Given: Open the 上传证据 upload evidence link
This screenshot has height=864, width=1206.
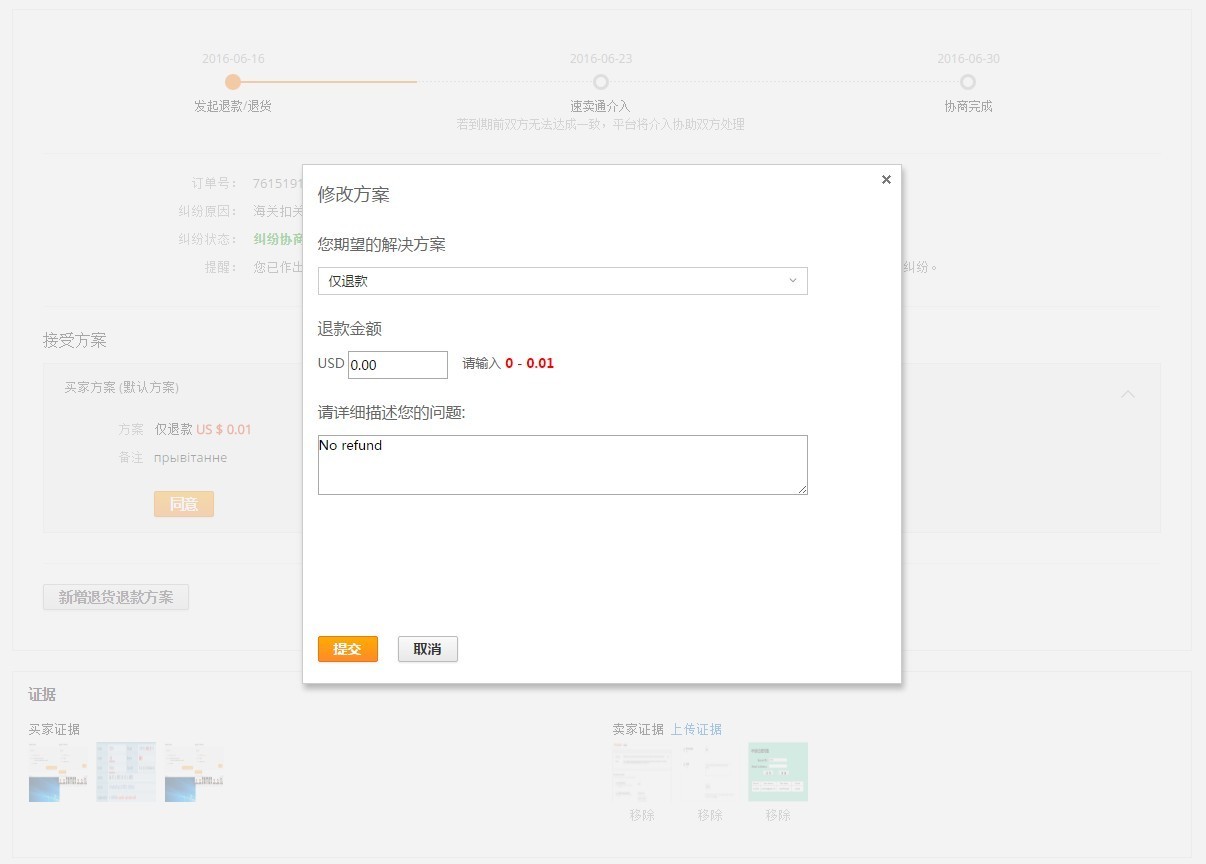Looking at the screenshot, I should pyautogui.click(x=697, y=729).
